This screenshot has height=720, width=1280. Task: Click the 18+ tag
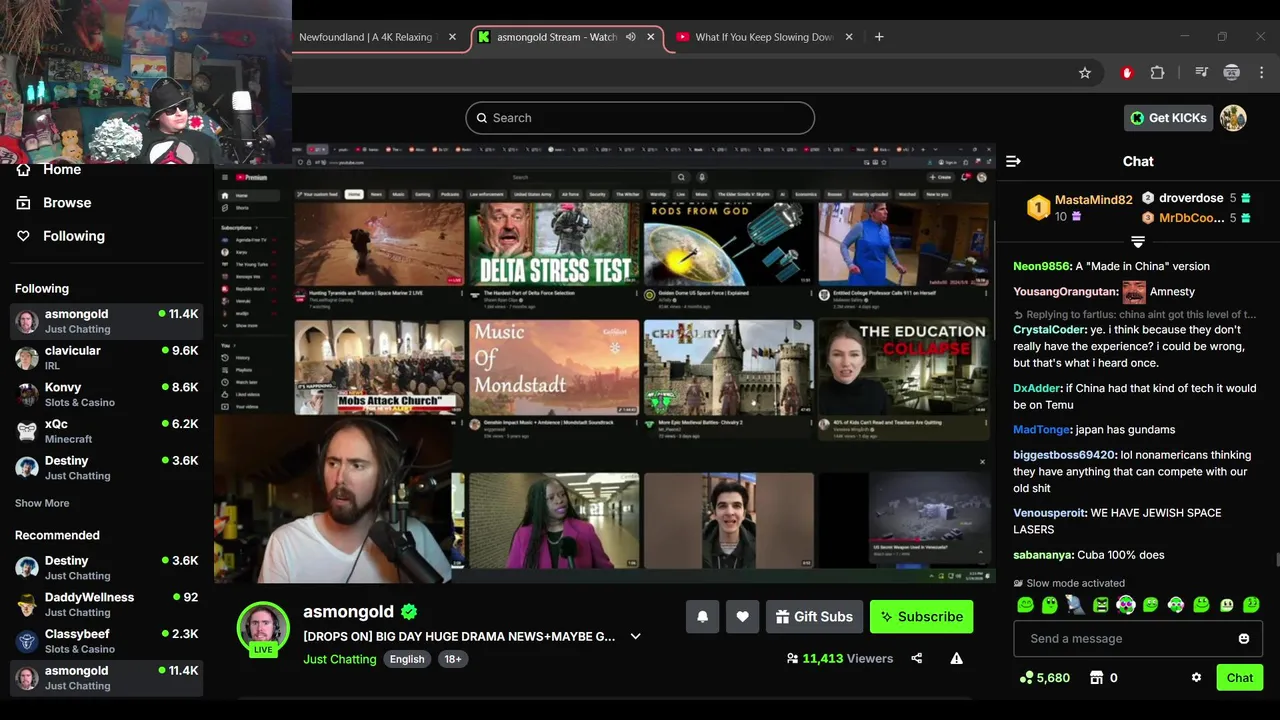pyautogui.click(x=453, y=659)
